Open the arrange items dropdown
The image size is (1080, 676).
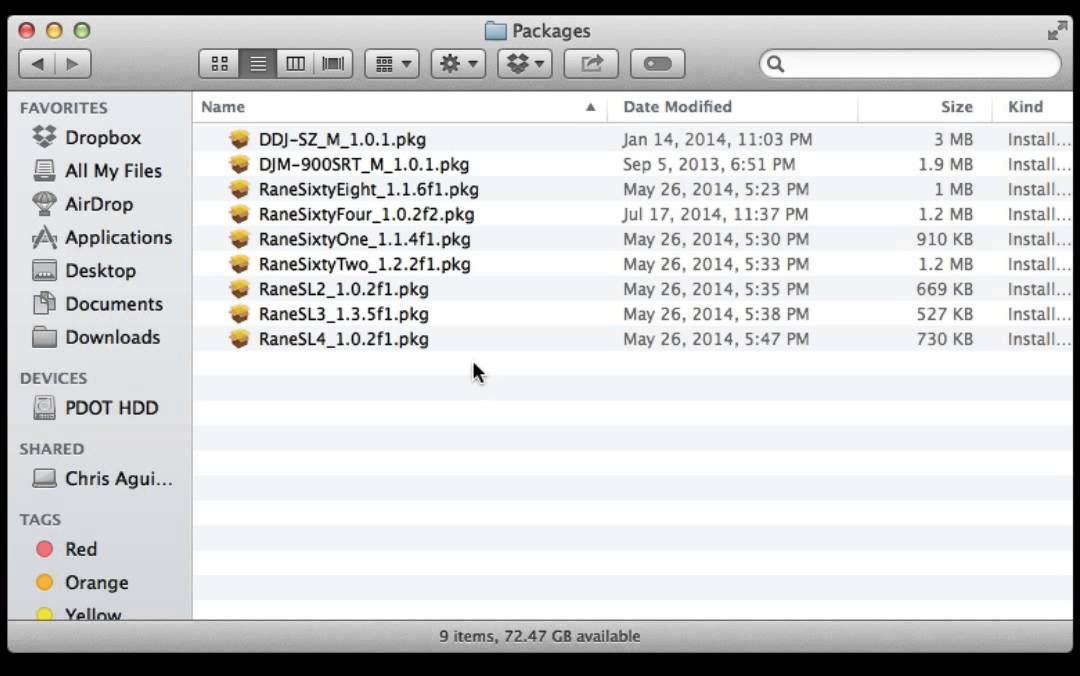[x=392, y=64]
